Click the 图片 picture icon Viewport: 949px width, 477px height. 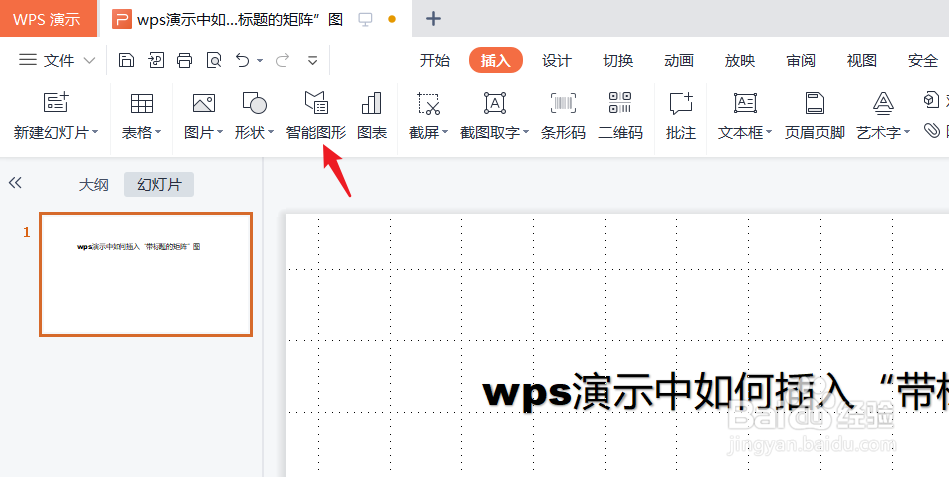click(204, 104)
